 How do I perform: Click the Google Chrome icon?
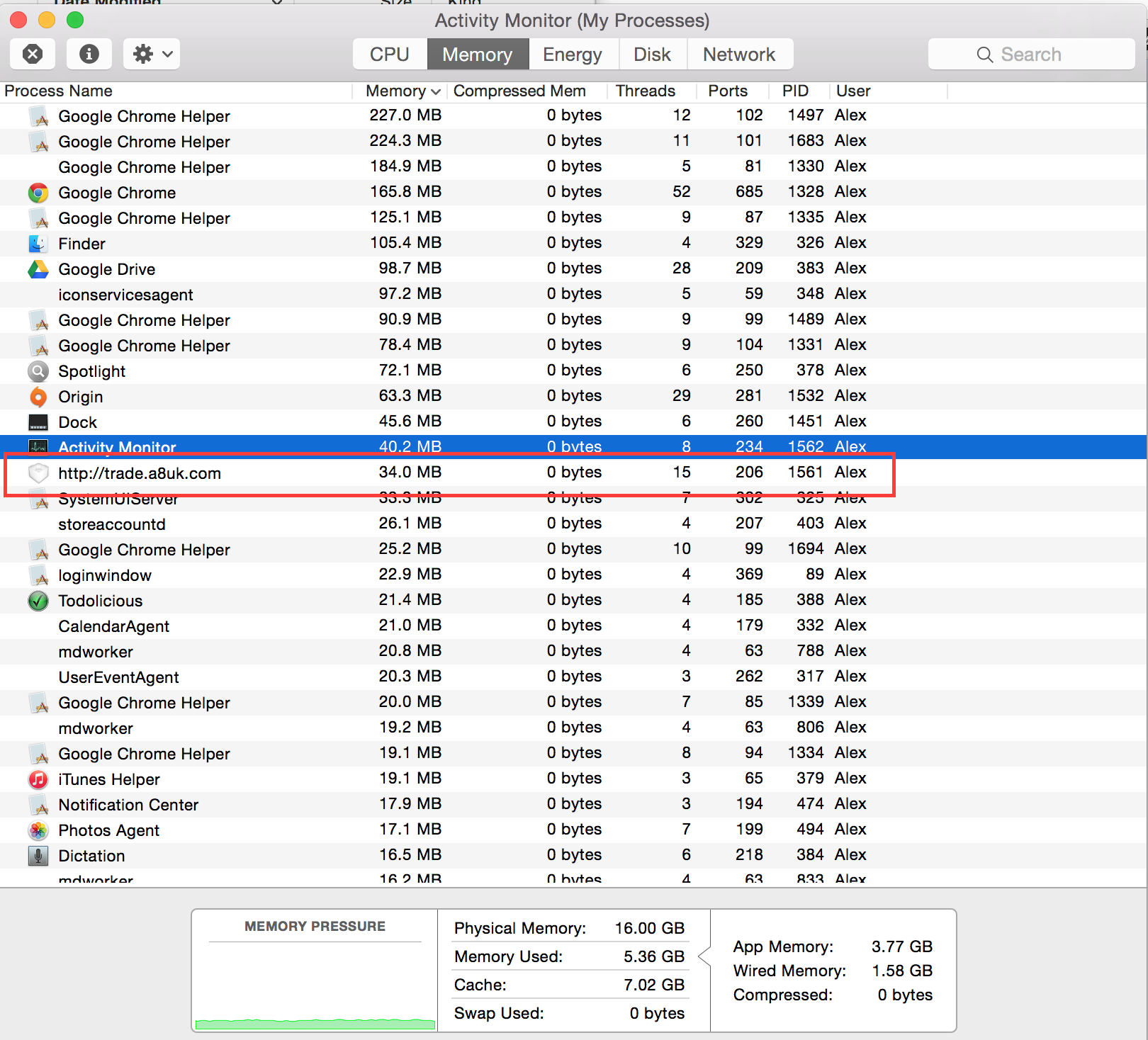point(38,193)
